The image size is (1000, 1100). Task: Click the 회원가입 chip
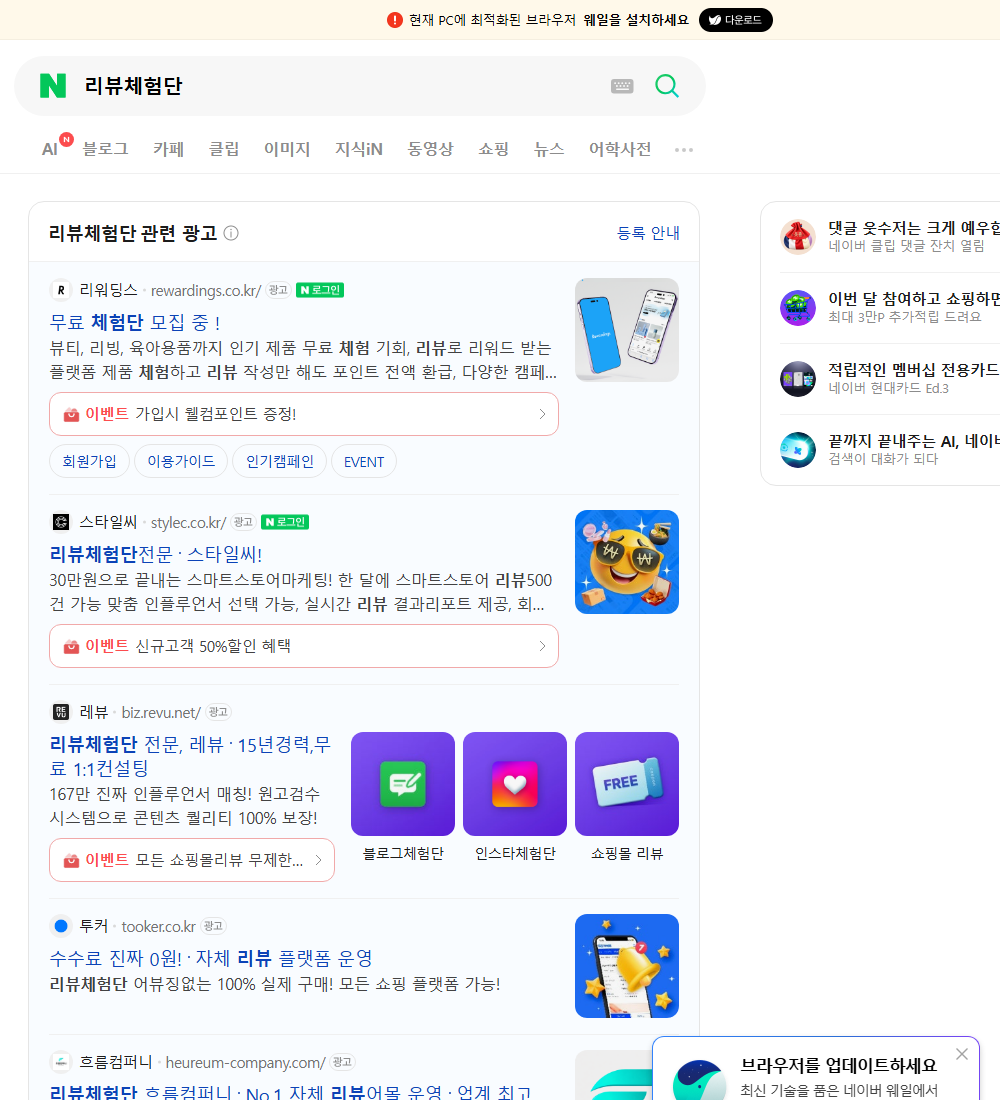point(89,461)
